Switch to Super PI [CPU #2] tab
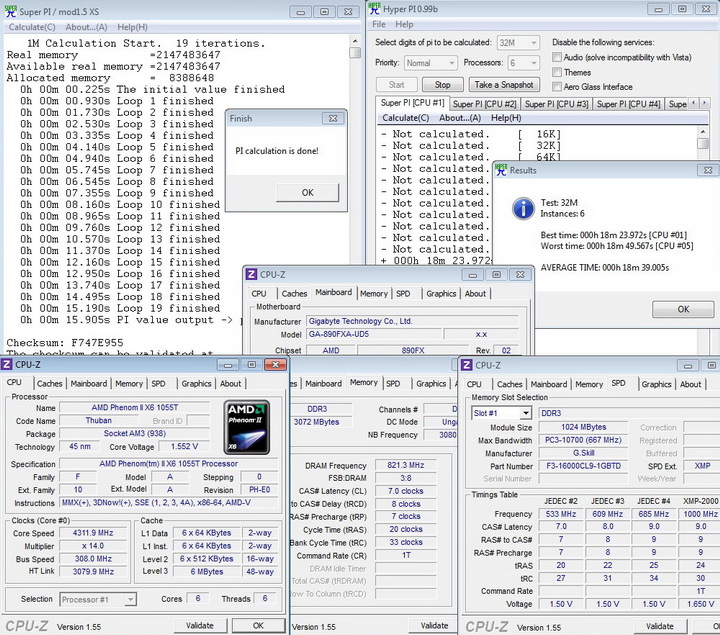Viewport: 720px width, 635px height. pyautogui.click(x=484, y=104)
